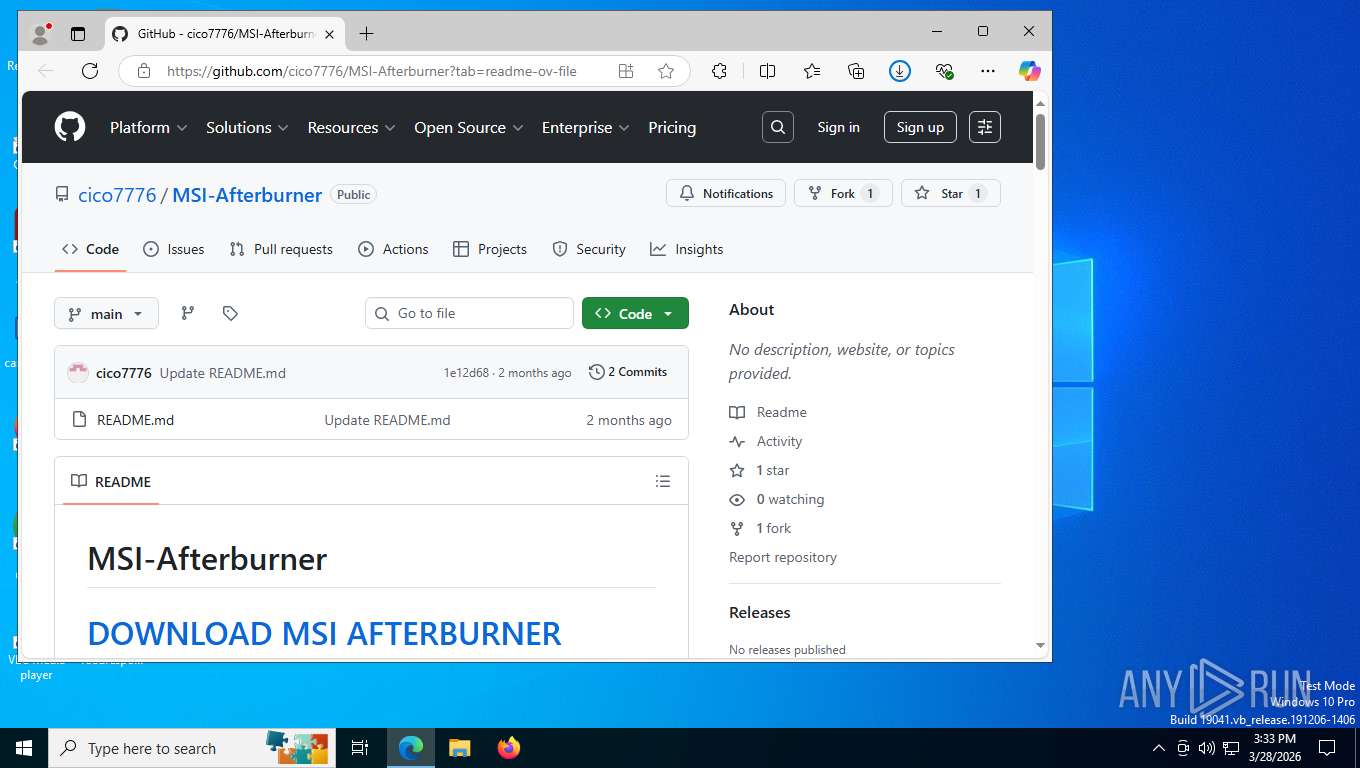Open notification center on taskbar
Viewport: 1360px width, 768px height.
coord(1327,748)
